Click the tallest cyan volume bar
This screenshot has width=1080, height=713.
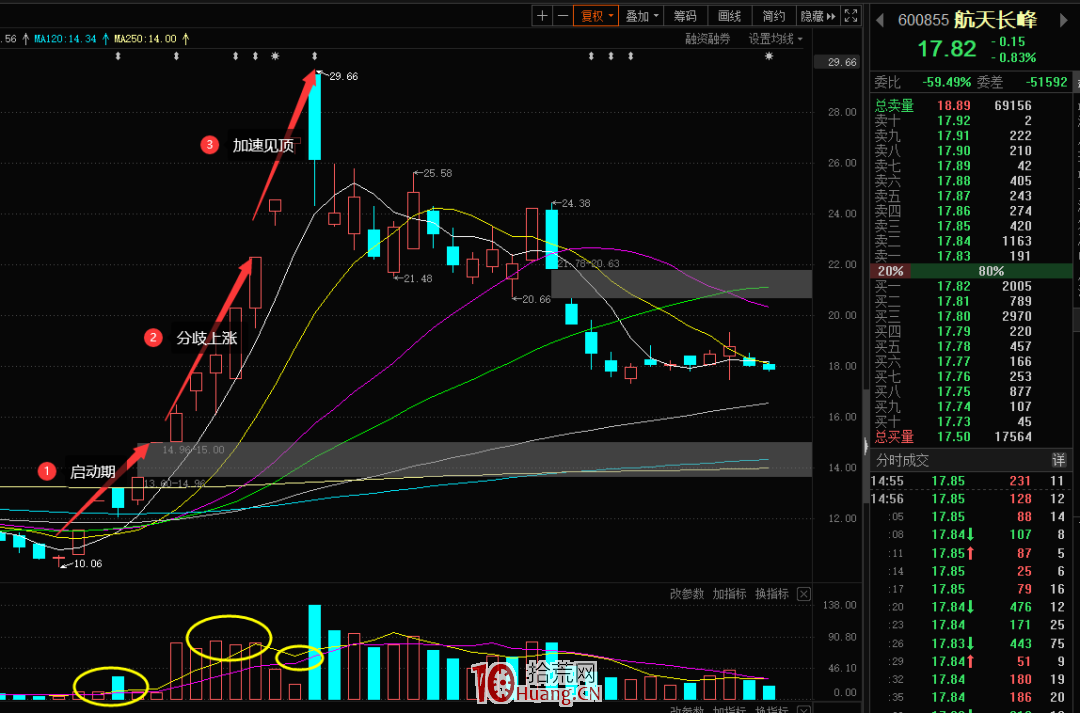tap(315, 652)
